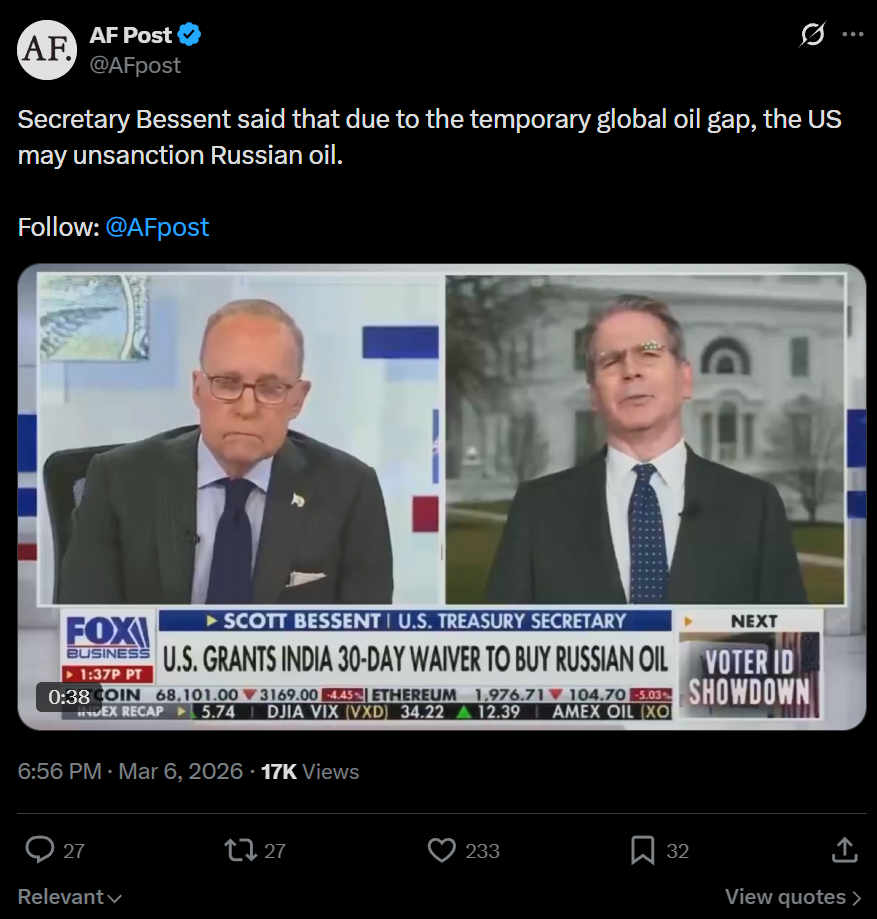Click the reply count 27
Image resolution: width=877 pixels, height=919 pixels.
74,851
